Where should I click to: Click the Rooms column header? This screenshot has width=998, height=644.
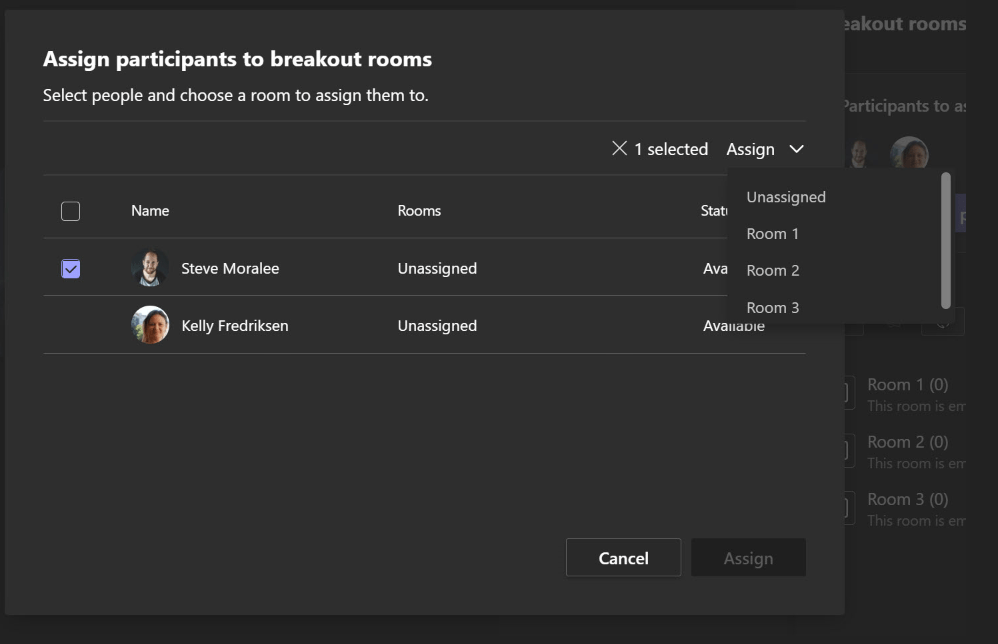(x=419, y=211)
